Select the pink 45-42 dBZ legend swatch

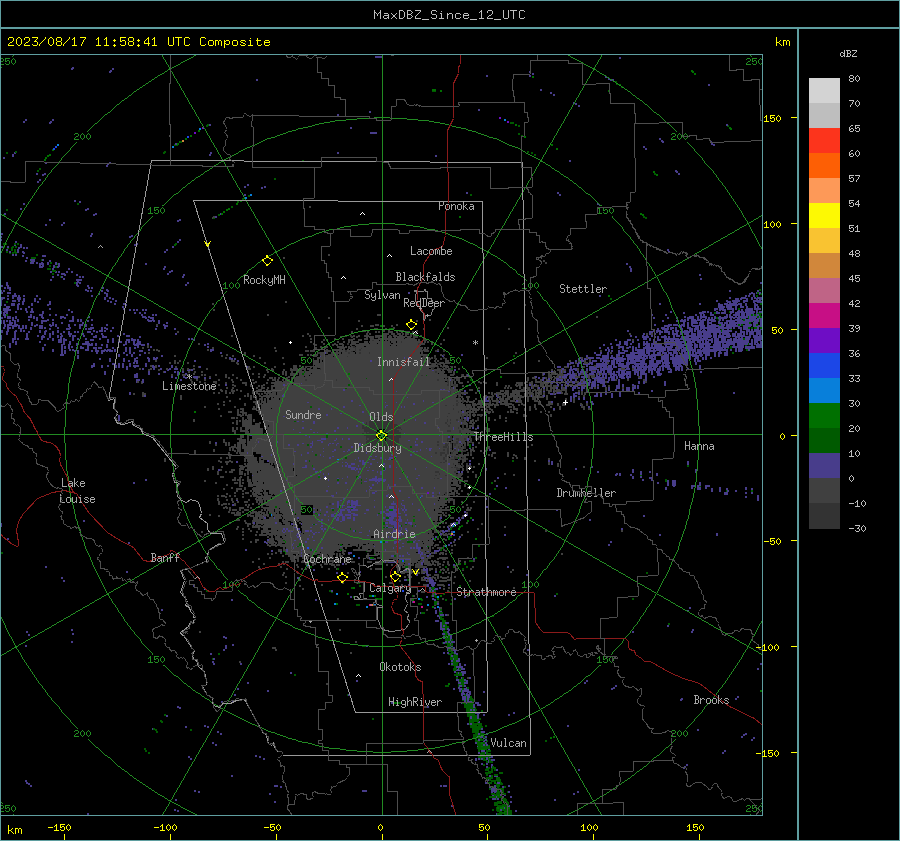point(824,291)
